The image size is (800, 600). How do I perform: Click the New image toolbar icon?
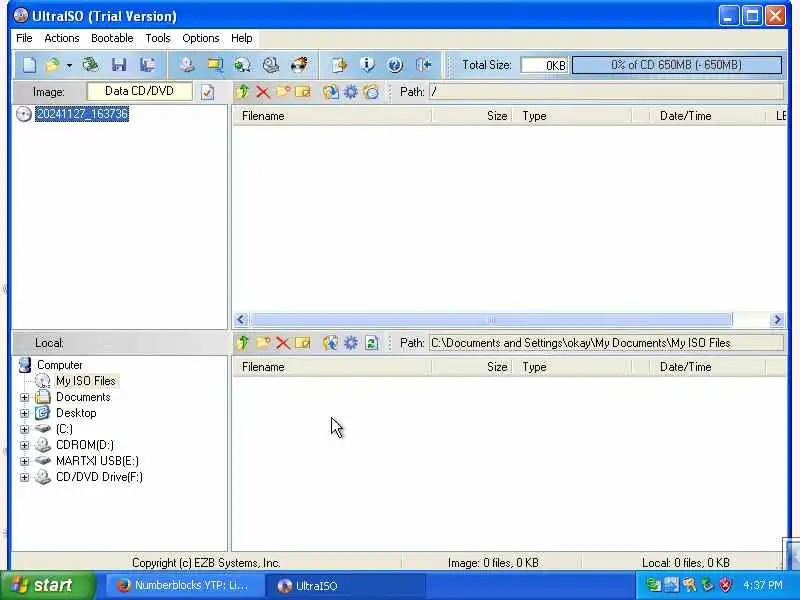click(x=30, y=65)
